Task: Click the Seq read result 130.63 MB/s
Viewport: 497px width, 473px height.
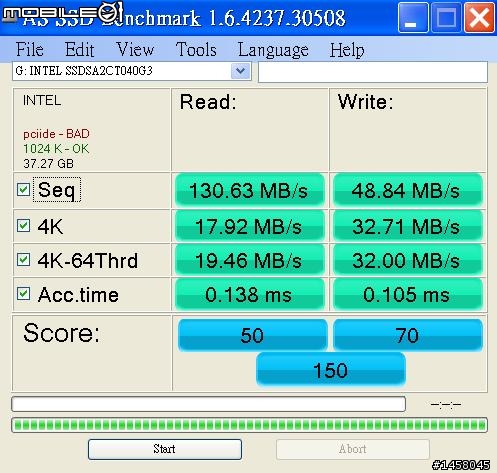Action: pyautogui.click(x=249, y=190)
